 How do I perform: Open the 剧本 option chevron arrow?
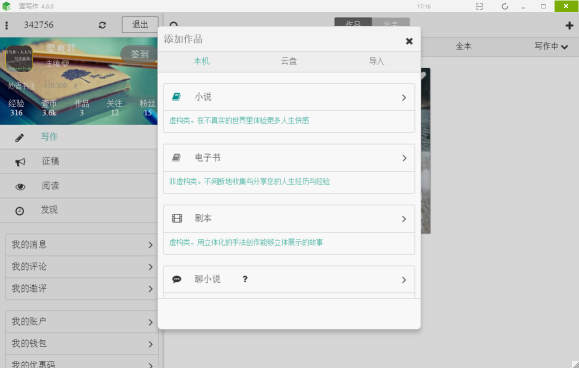(x=404, y=219)
